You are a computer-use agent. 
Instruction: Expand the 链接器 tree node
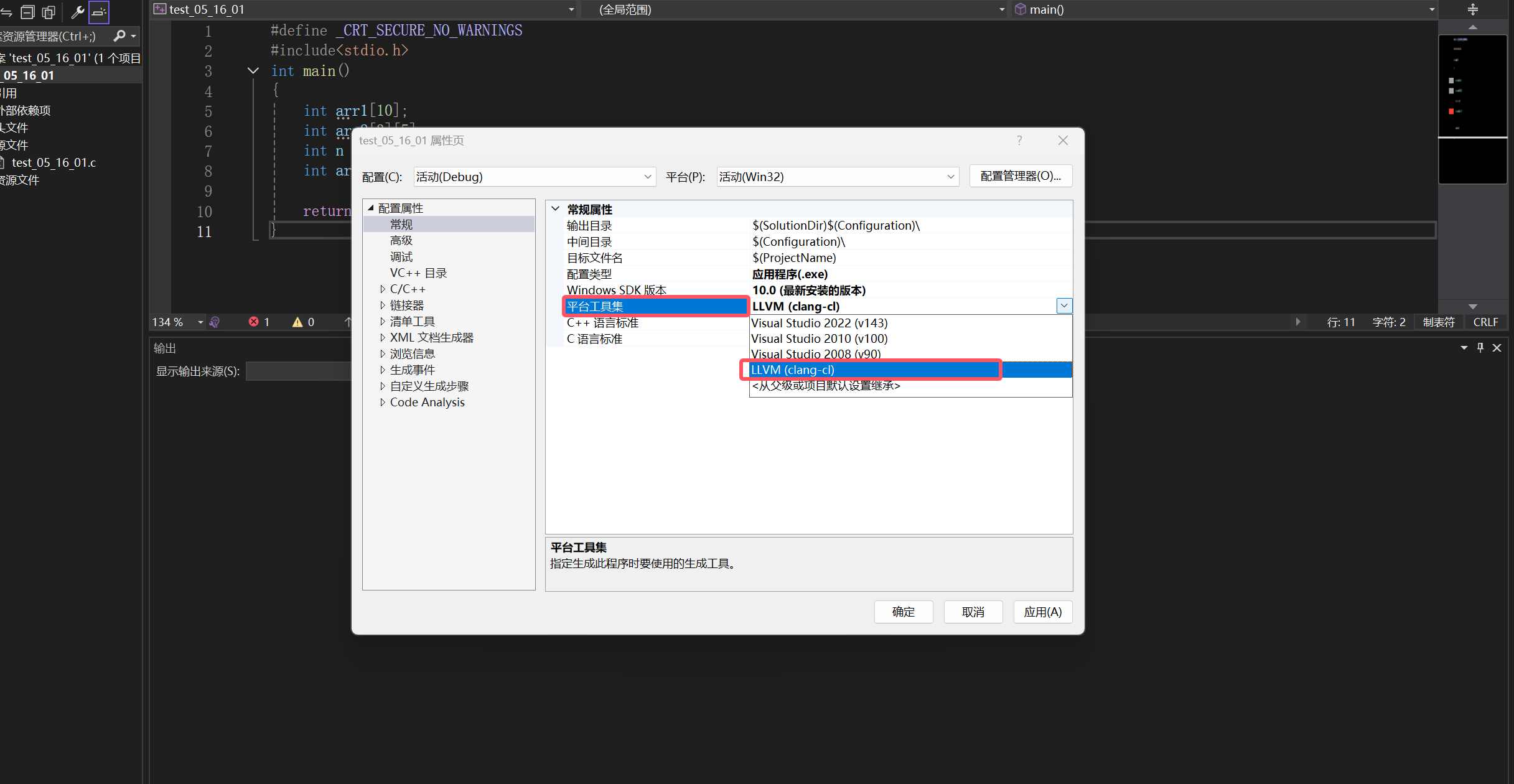click(382, 306)
